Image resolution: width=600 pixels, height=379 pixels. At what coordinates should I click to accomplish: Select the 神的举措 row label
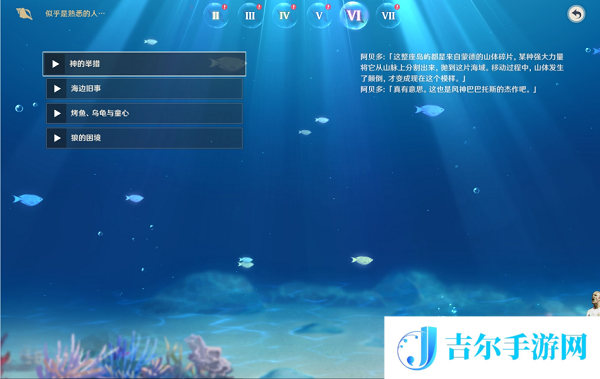click(85, 64)
